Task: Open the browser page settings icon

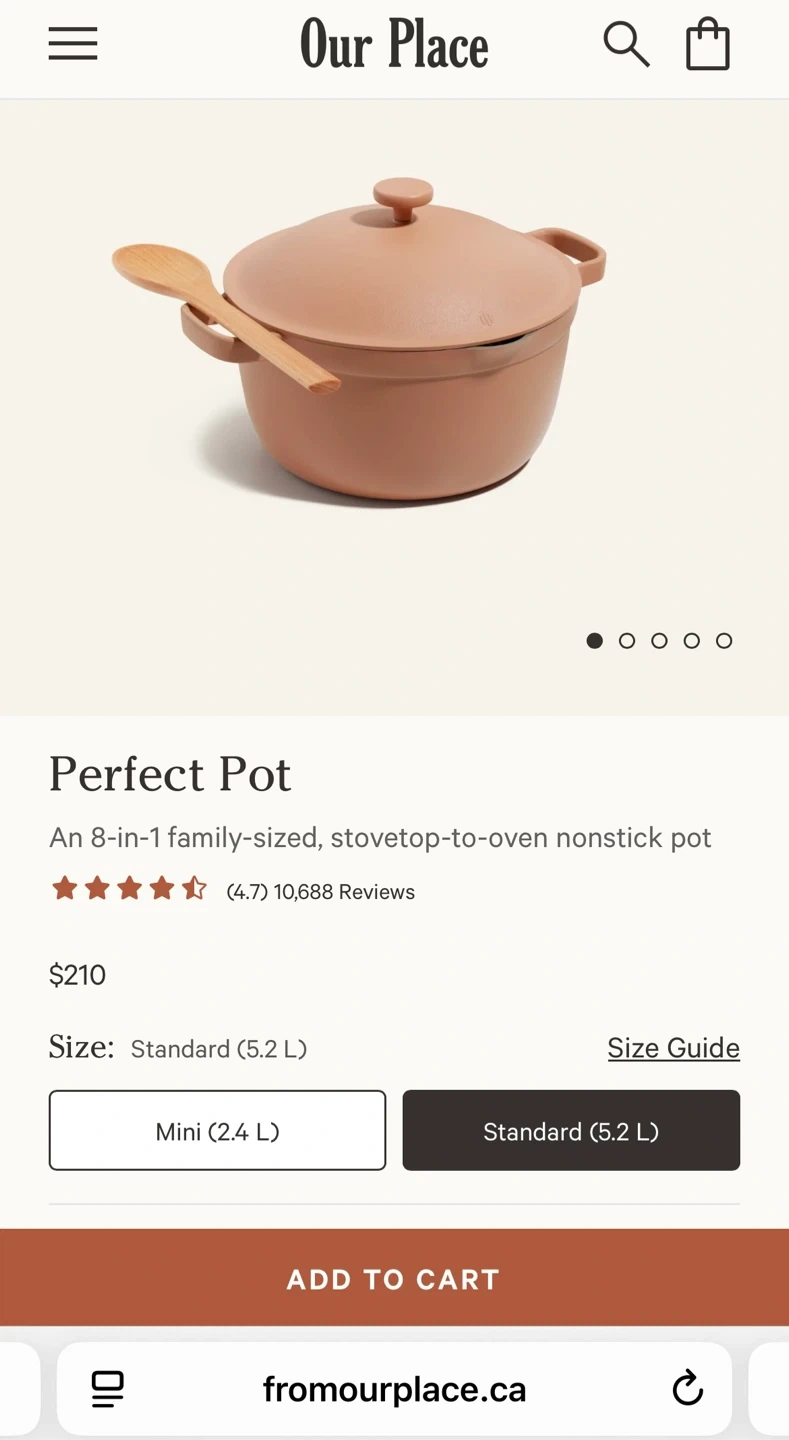Action: (108, 1388)
